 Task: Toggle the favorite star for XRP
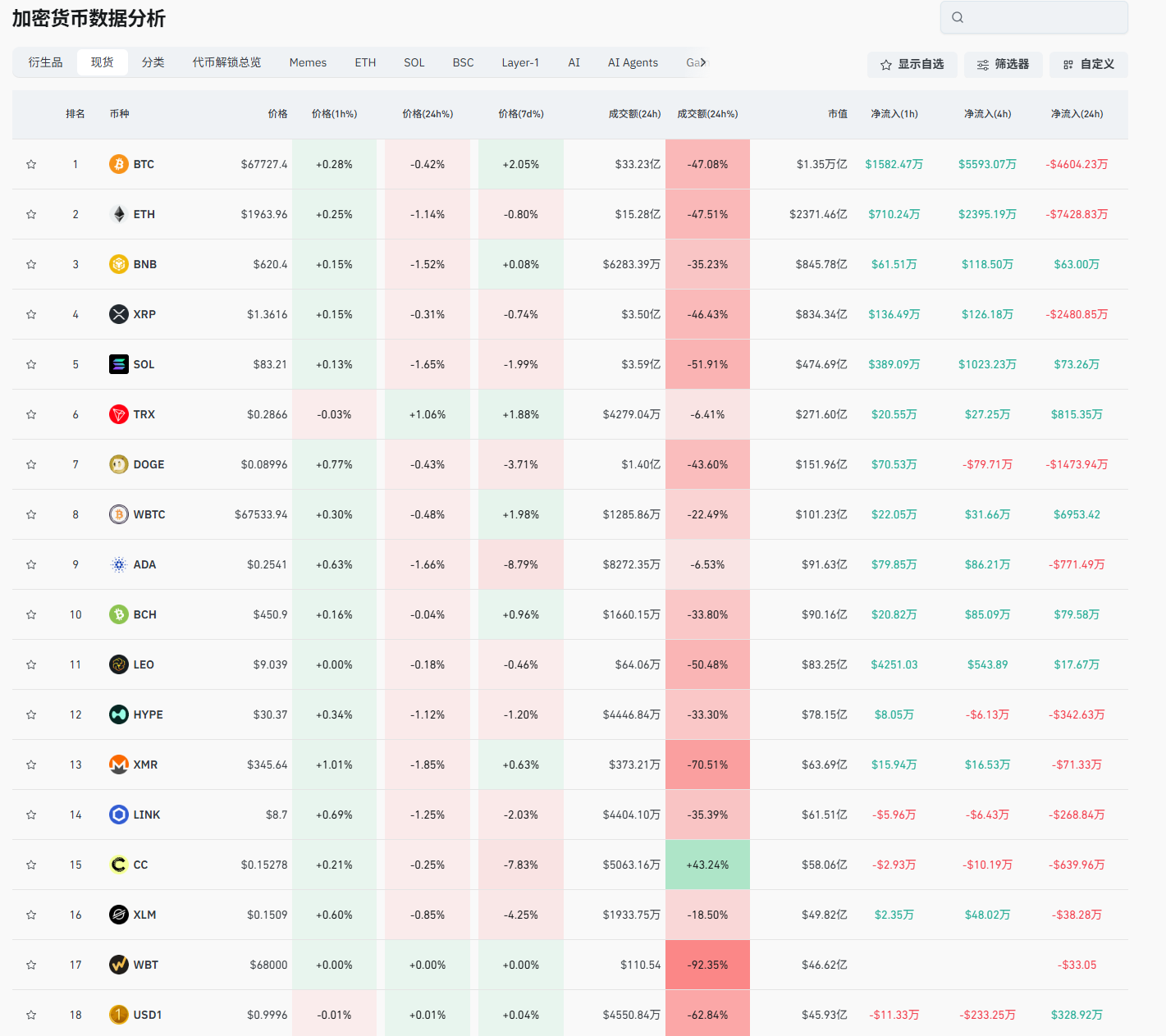[x=31, y=314]
